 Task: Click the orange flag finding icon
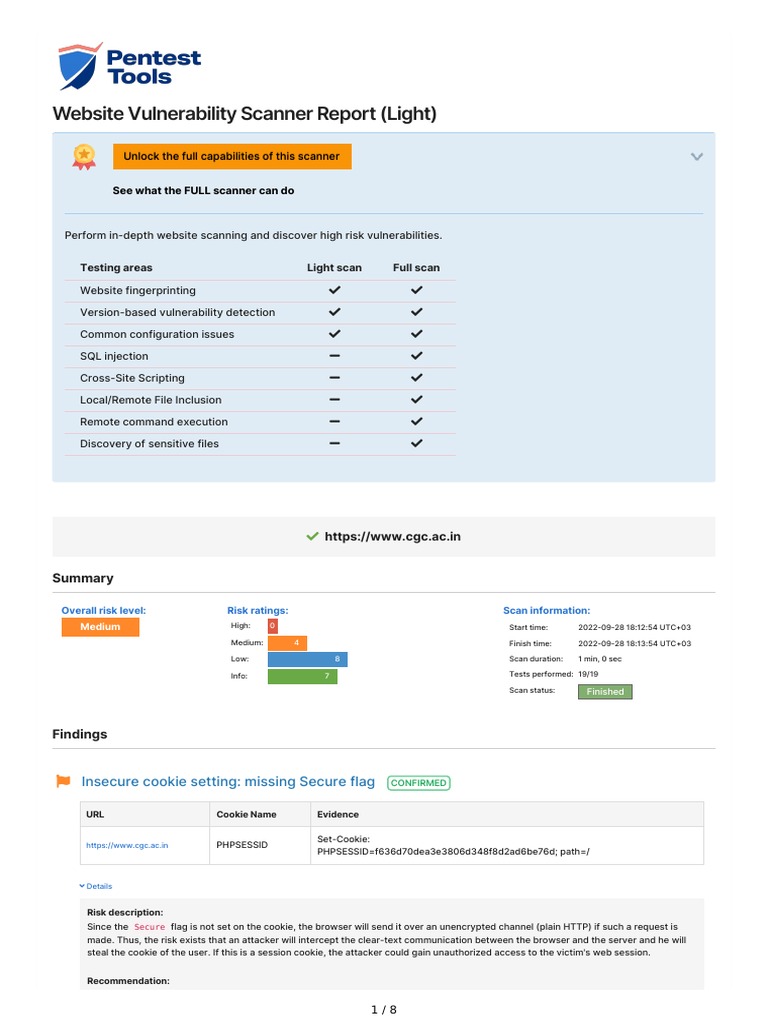pos(63,782)
